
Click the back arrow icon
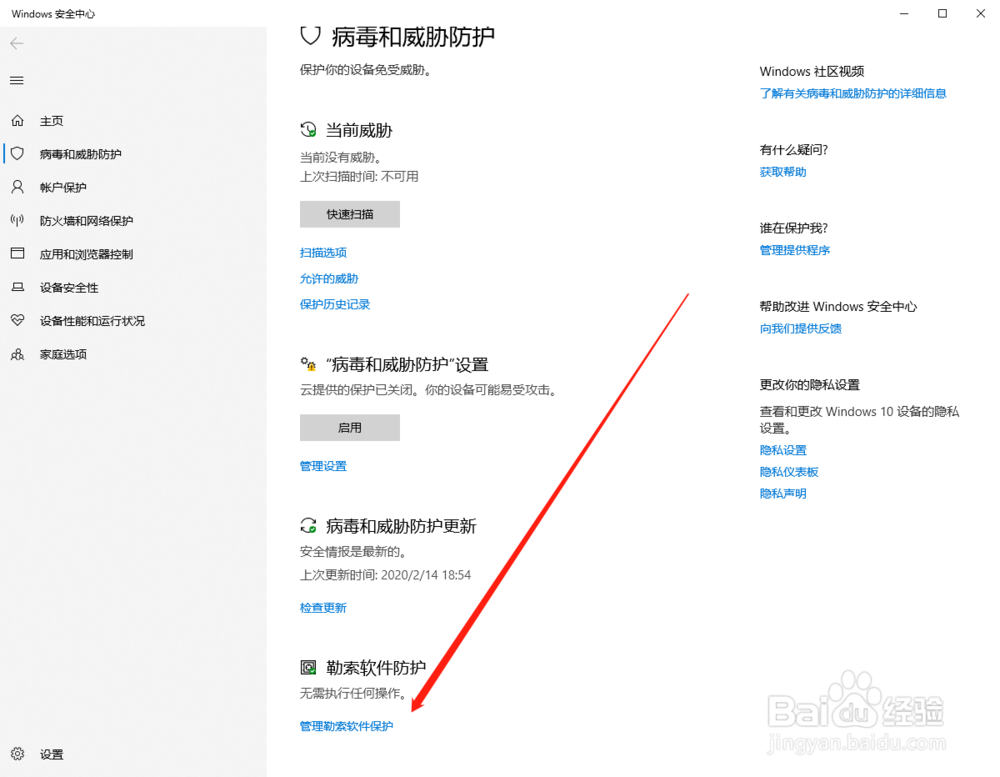[x=17, y=43]
